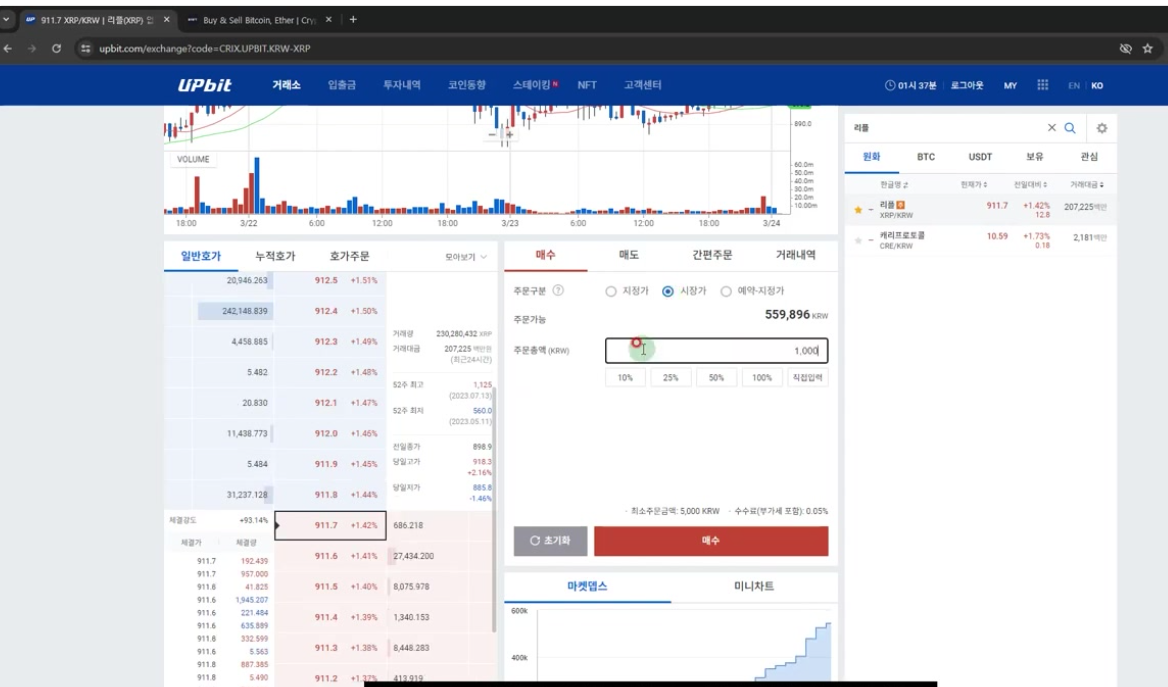Switch to the 거래소 menu
Viewport: 1168px width, 687px height.
point(286,85)
